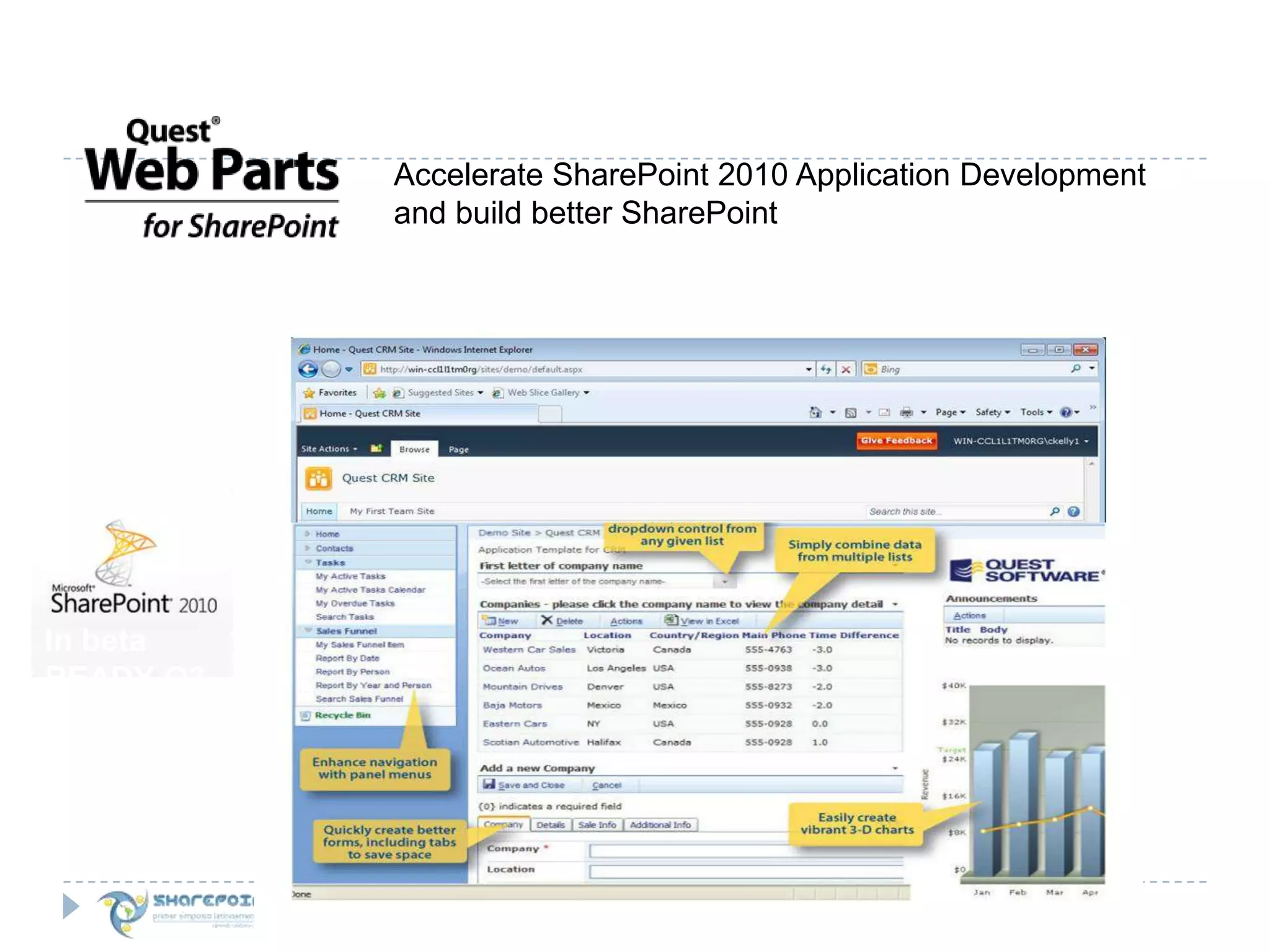Click the Save and Close disk icon
1270x952 pixels.
pos(489,785)
